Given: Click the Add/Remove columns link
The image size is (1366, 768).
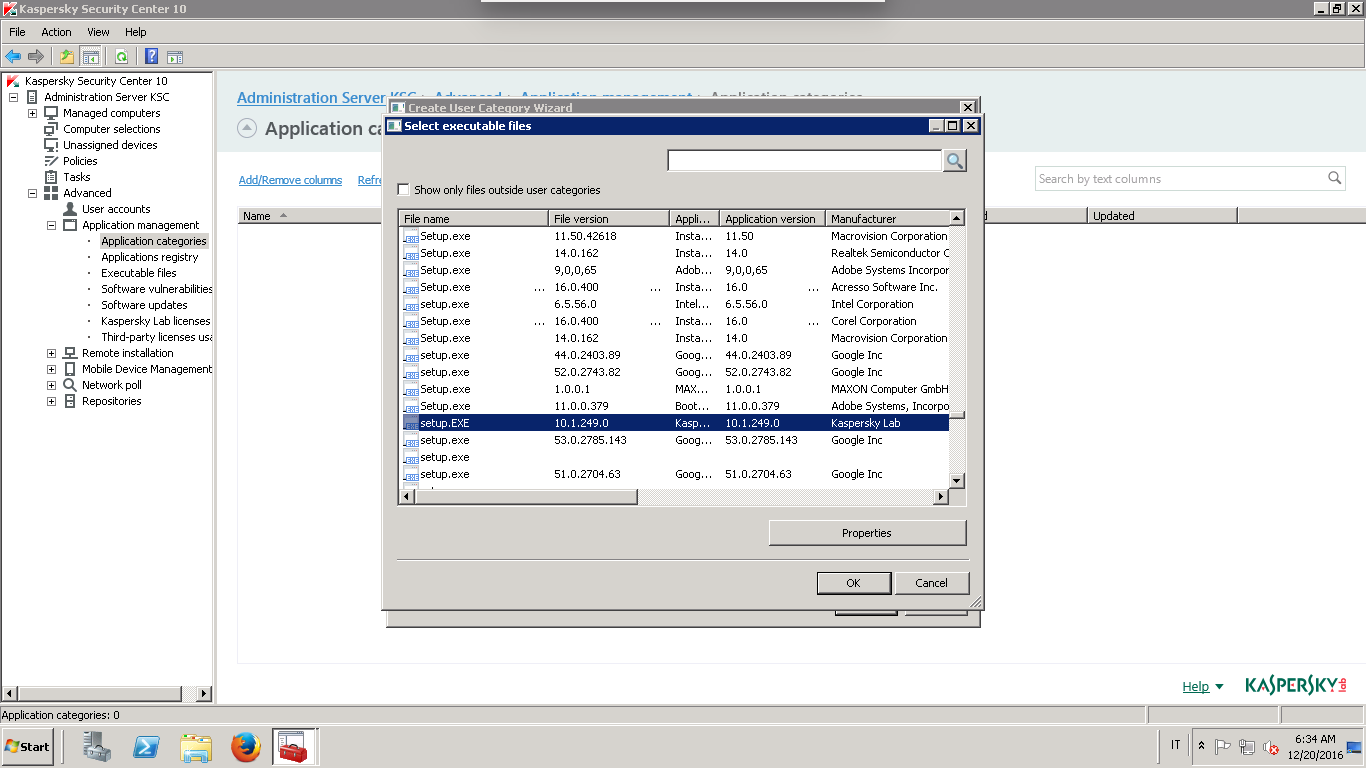Looking at the screenshot, I should pos(290,180).
